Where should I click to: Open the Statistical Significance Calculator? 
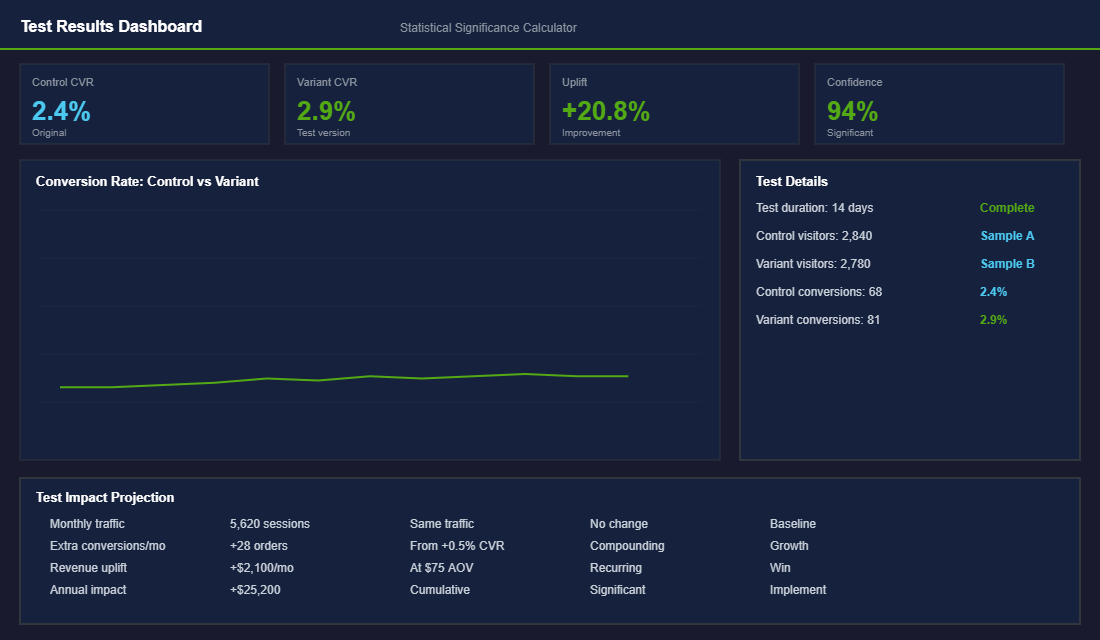[x=488, y=27]
